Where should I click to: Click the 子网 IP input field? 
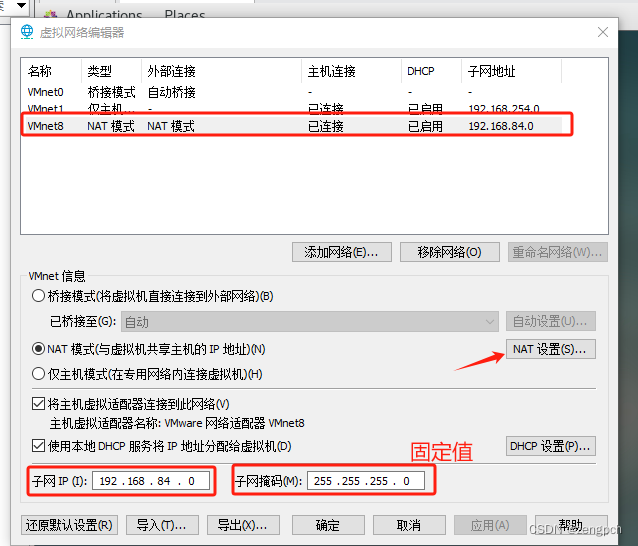point(151,481)
